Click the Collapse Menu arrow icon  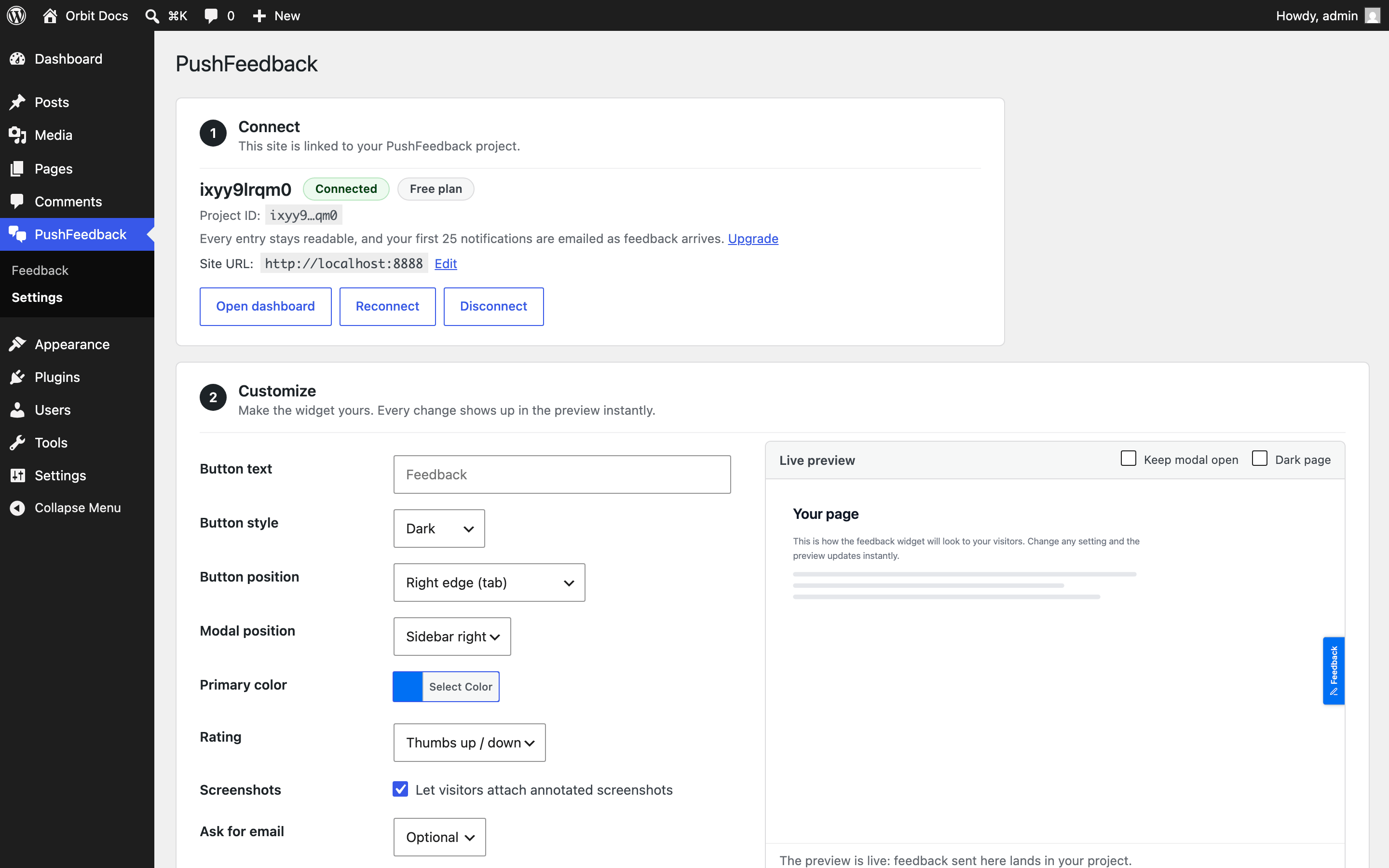click(x=18, y=507)
